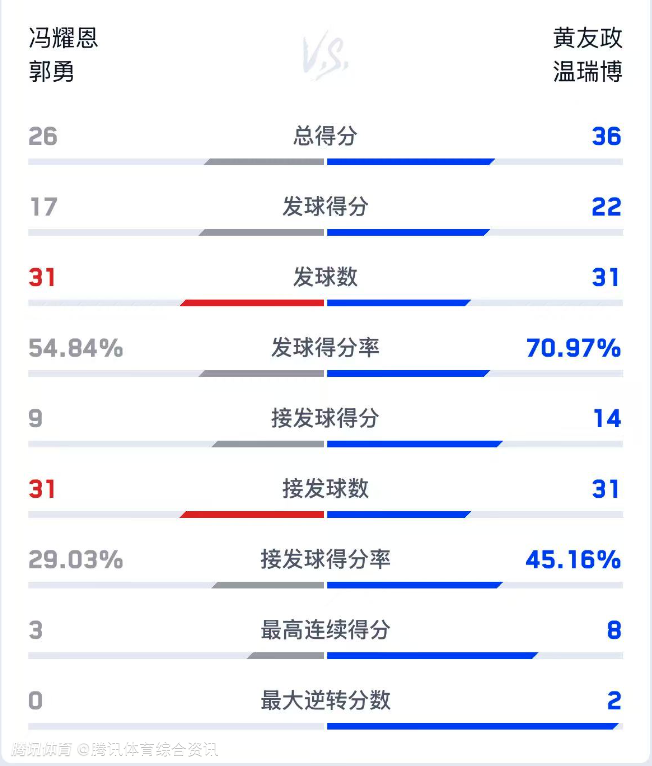Select the gray total score 26
Viewport: 652px width, 766px height.
click(x=43, y=136)
